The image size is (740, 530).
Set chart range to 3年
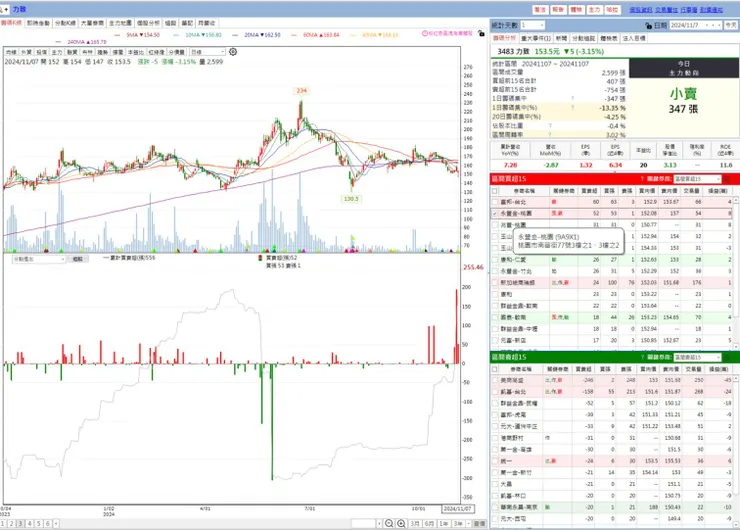coord(458,524)
